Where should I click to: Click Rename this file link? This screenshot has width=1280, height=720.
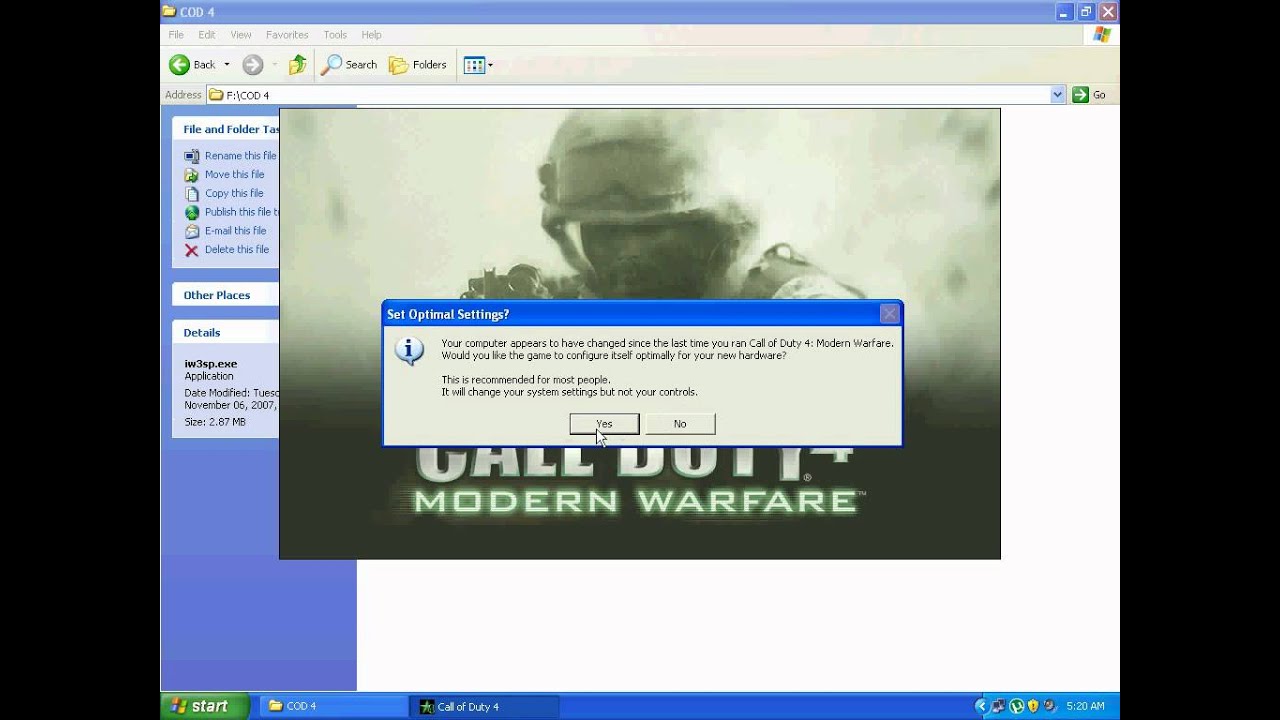[x=240, y=156]
